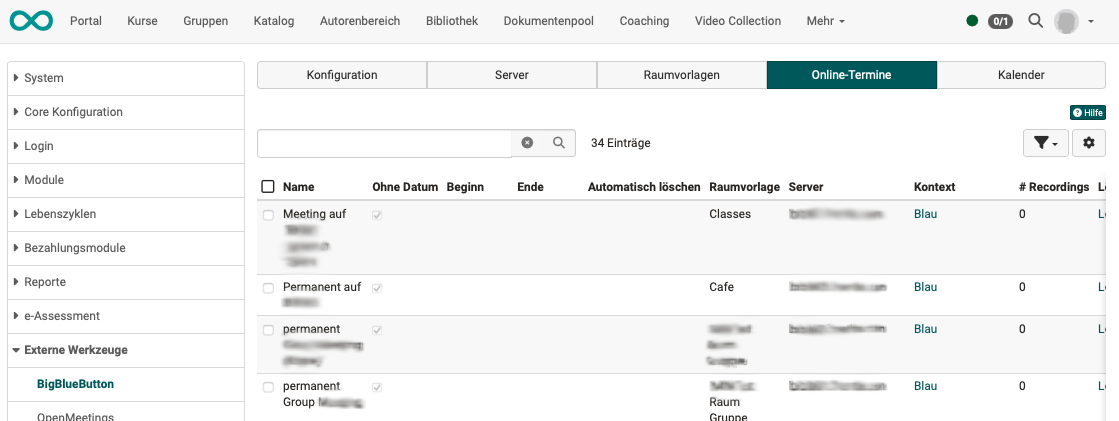
Task: Toggle 'Ohne Datum' checkbox in 'Permanent auf' row
Action: 378,288
